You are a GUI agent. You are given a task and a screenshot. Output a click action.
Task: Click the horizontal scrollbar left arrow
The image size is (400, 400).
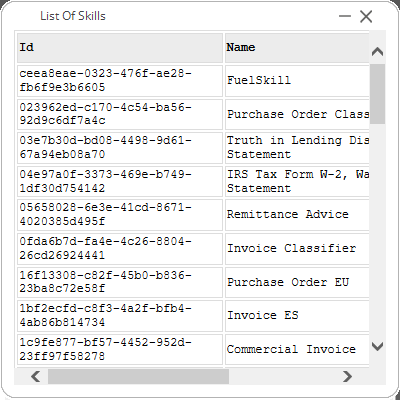(36, 377)
